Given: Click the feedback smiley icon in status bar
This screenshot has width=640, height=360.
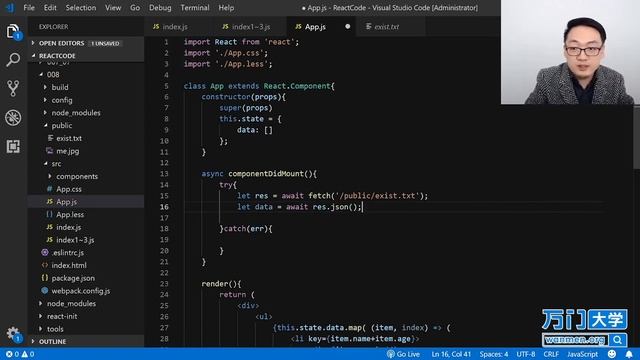Looking at the screenshot, I should click(611, 354).
